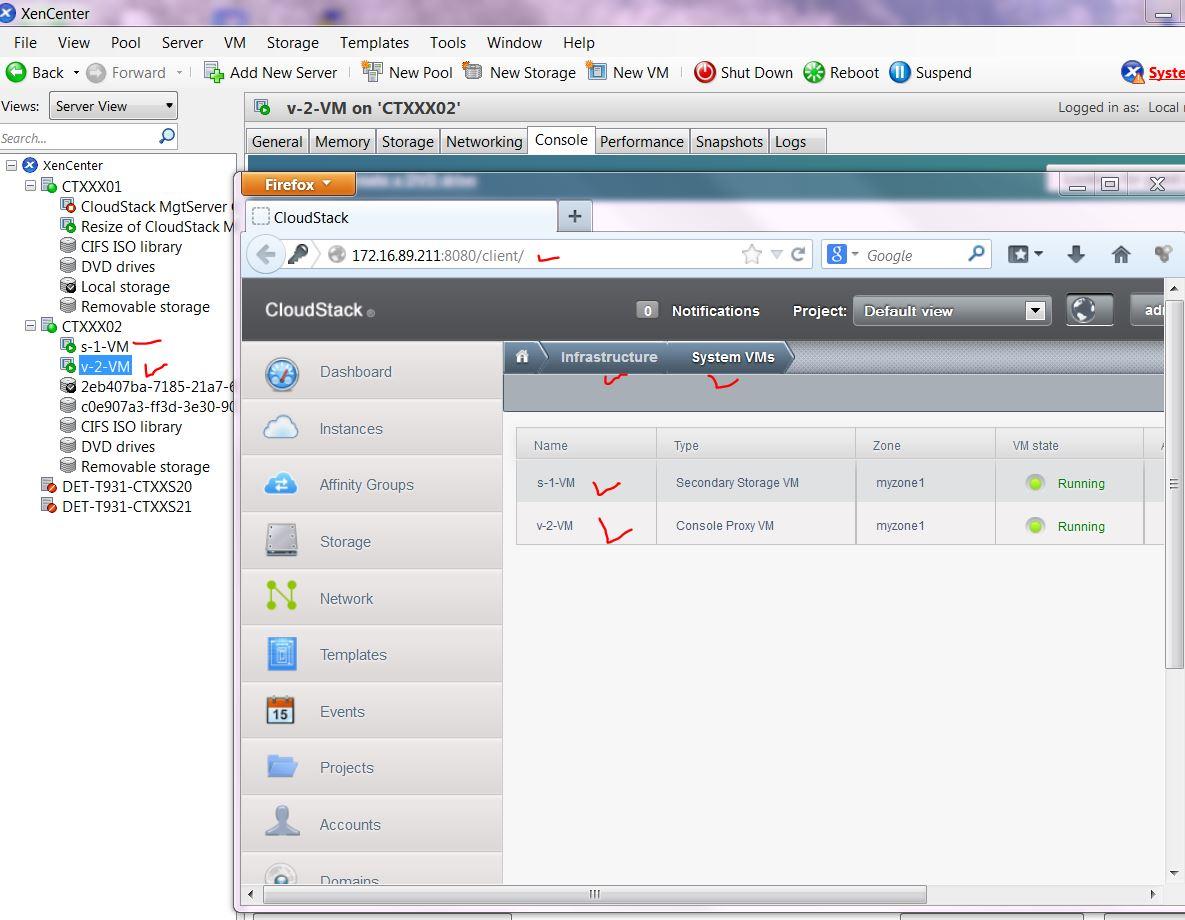
Task: Collapse the CTXXX02 server node
Action: click(x=30, y=326)
